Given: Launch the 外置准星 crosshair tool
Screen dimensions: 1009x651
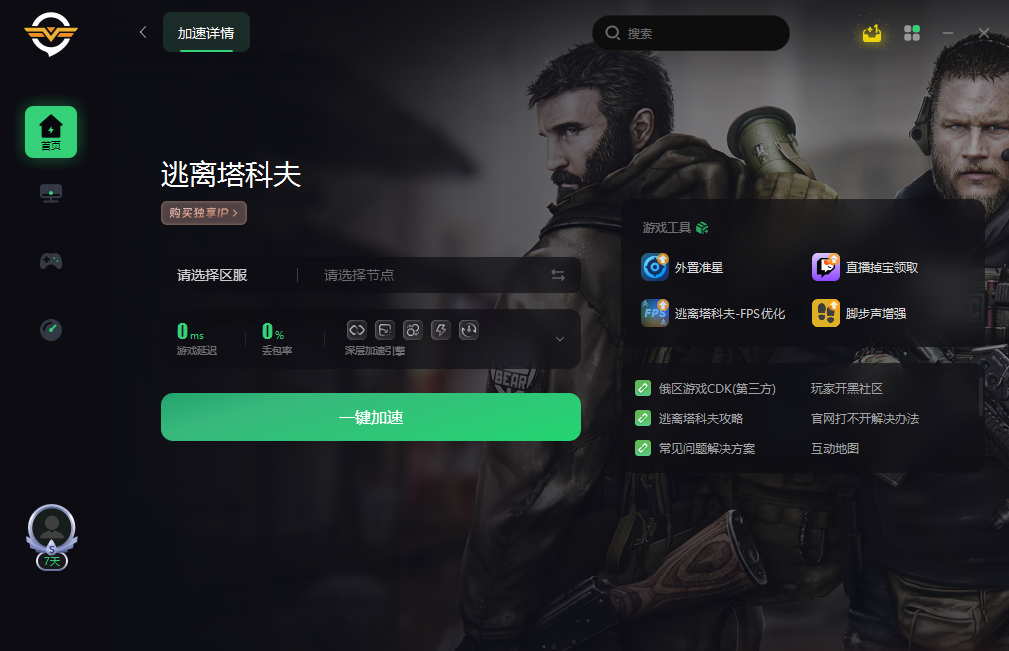Looking at the screenshot, I should pos(683,268).
